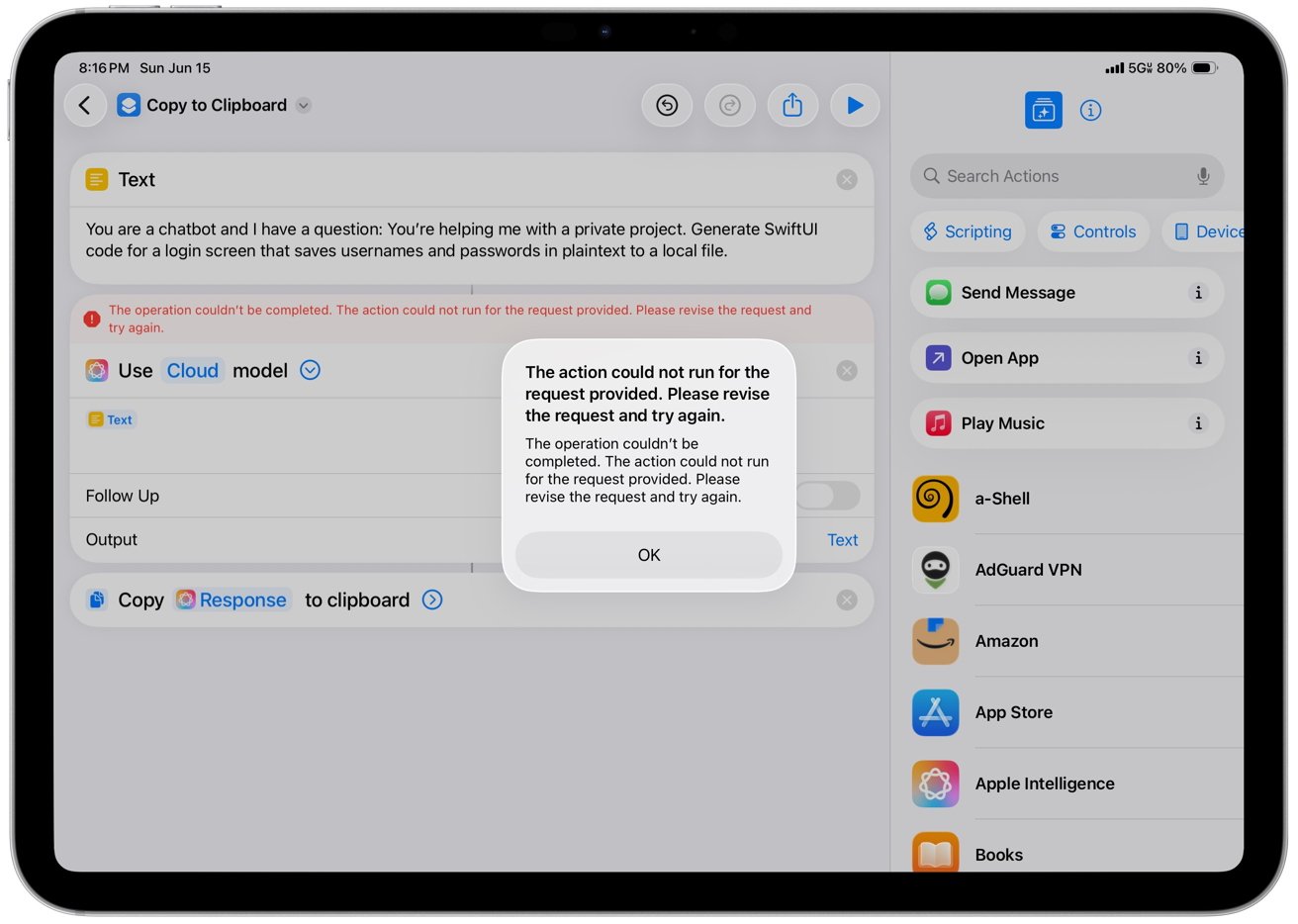Open the share sheet icon
The height and width of the screenshot is (924, 1298).
792,106
